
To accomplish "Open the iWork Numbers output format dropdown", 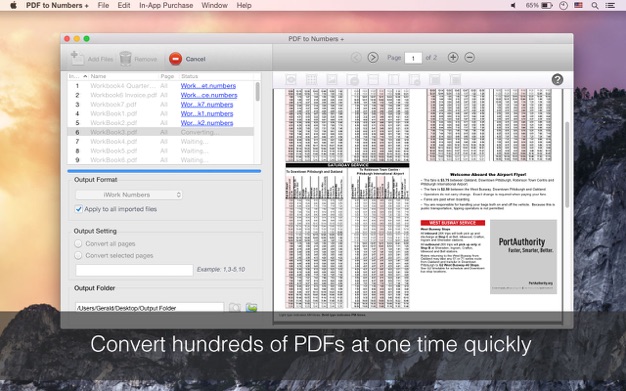I will (129, 195).
